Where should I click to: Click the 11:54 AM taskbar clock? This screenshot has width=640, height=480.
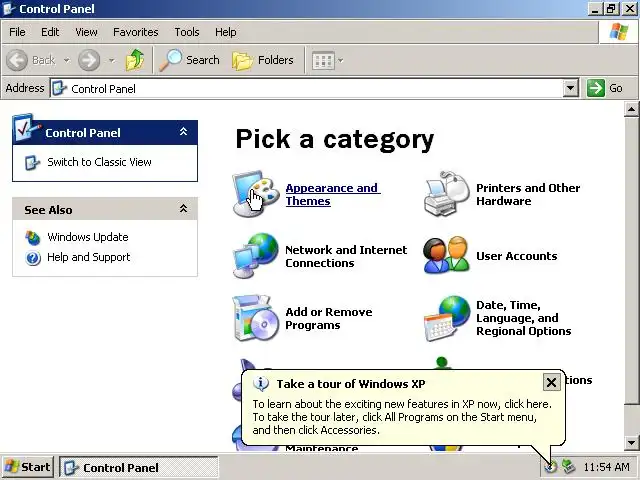click(606, 467)
